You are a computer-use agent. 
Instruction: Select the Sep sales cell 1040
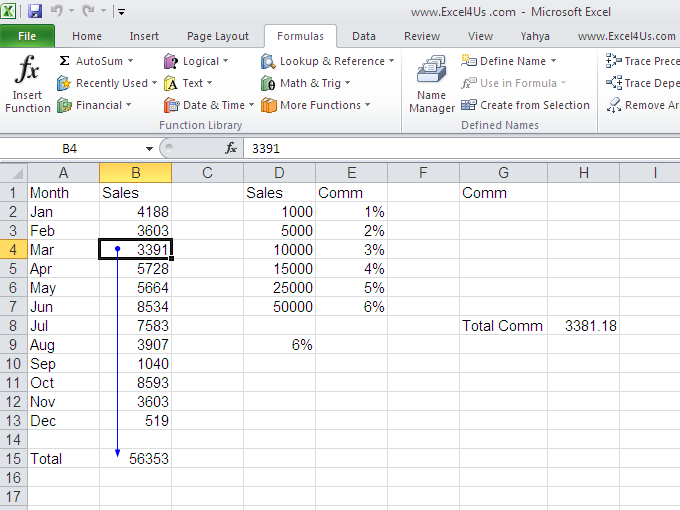tap(136, 363)
